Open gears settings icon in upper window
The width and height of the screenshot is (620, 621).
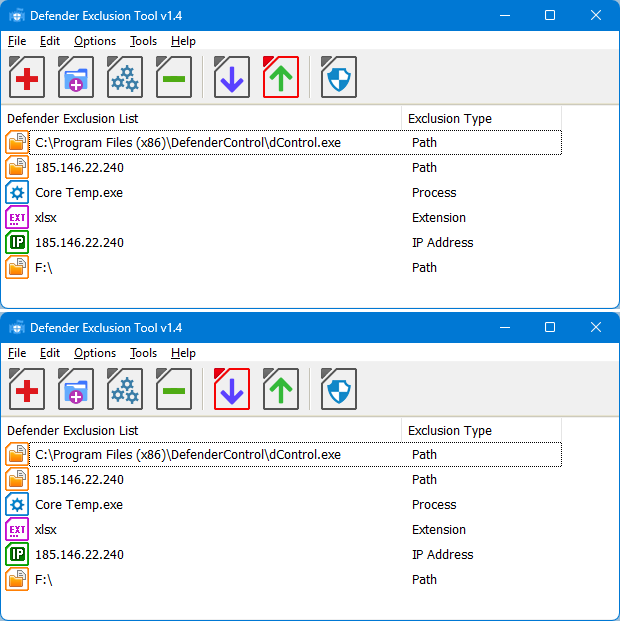[x=125, y=78]
